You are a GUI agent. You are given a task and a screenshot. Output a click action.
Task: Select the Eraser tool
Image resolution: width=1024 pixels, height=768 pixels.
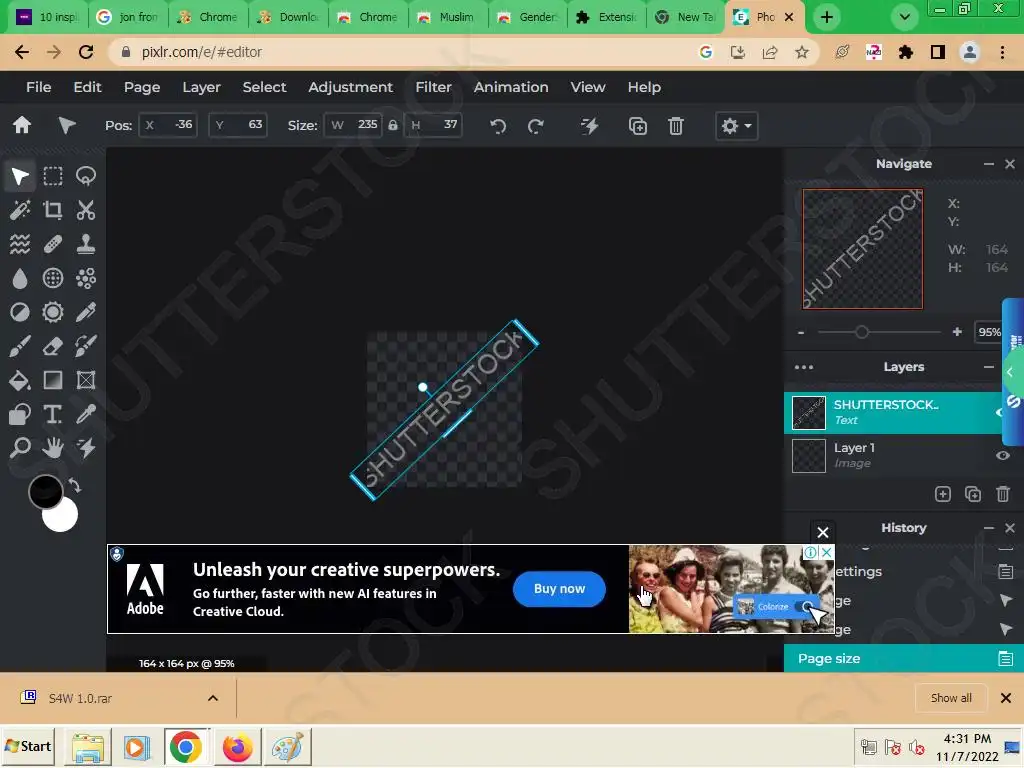[53, 346]
